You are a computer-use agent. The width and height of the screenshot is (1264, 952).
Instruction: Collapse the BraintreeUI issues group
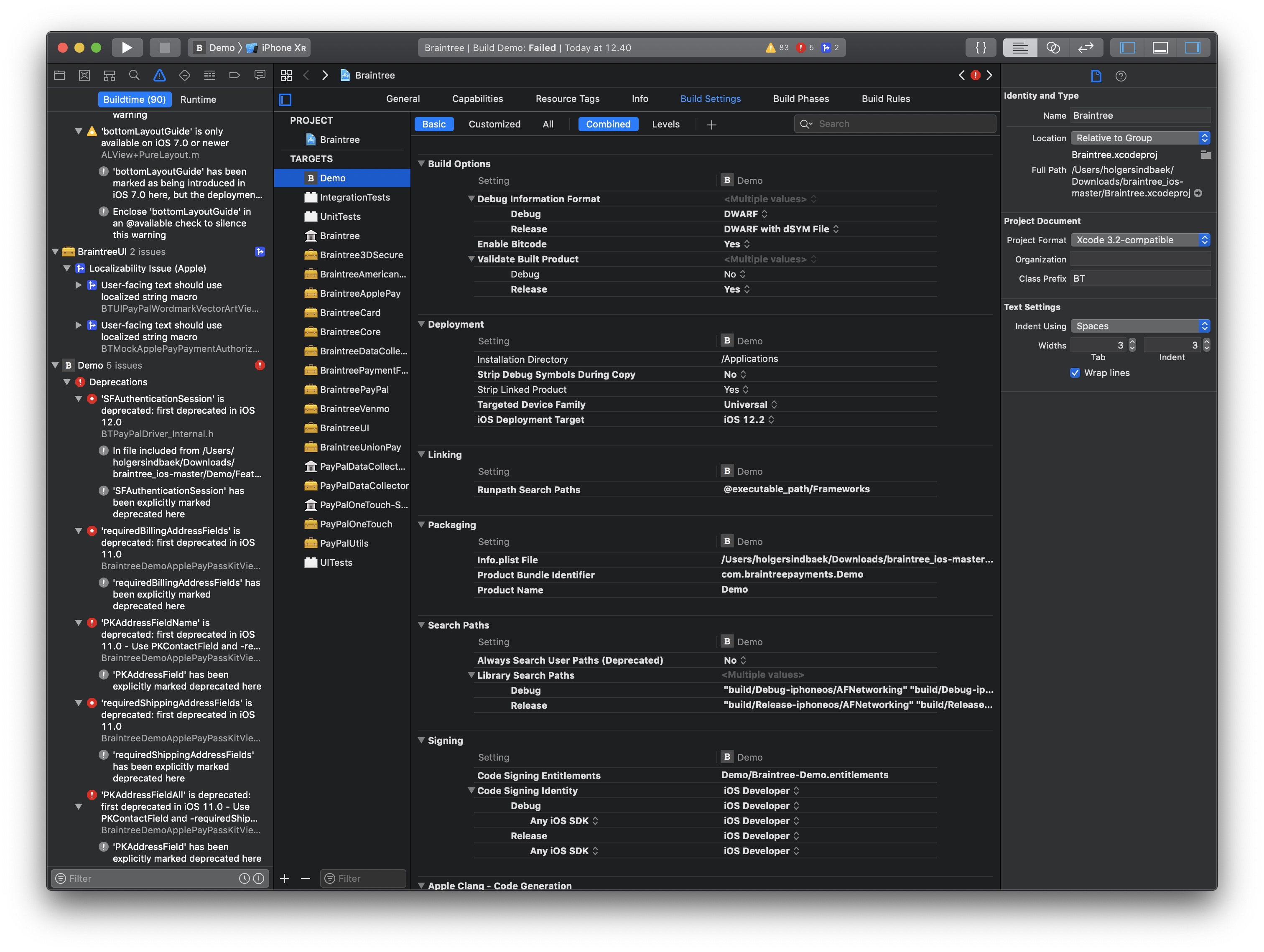tap(56, 252)
